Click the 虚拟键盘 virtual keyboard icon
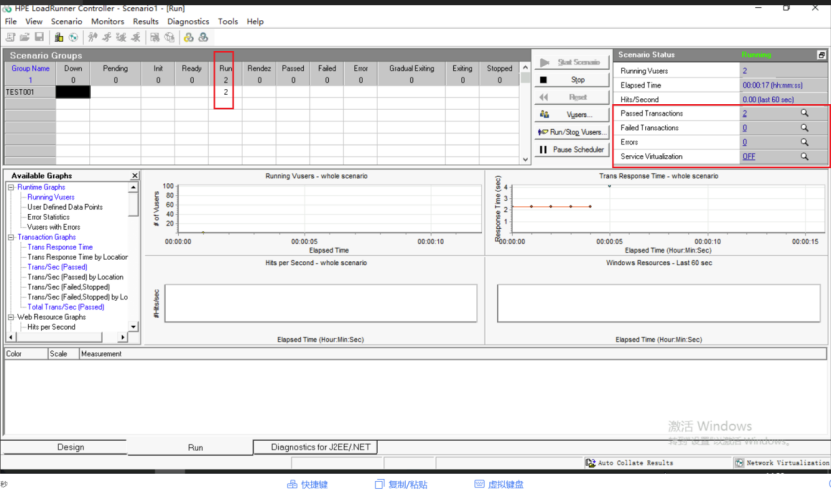 [x=479, y=484]
